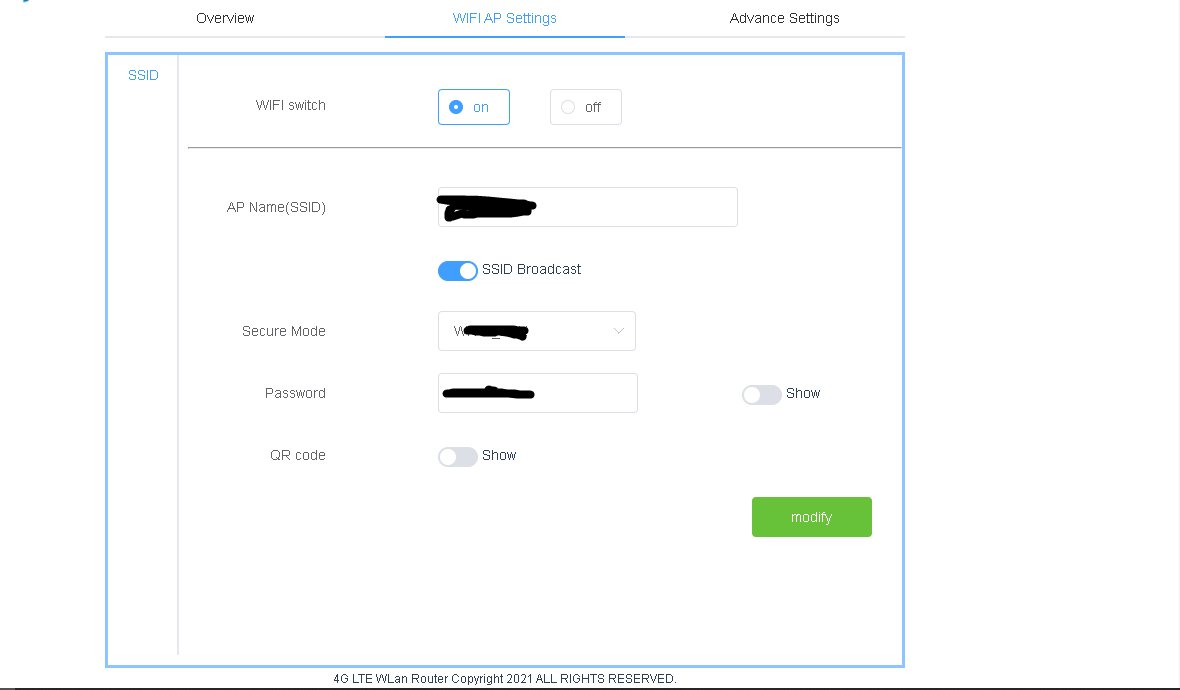1180x690 pixels.
Task: Click the 4G LTE WLan Router footer text
Action: 505,679
